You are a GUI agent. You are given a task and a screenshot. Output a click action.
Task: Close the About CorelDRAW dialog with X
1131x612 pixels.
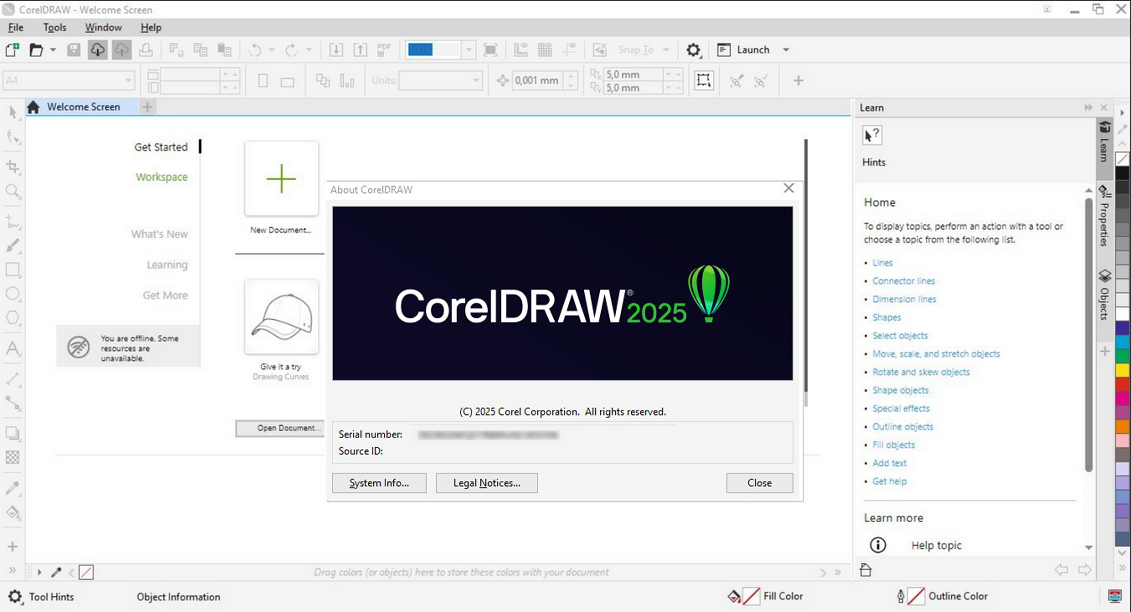pos(788,188)
